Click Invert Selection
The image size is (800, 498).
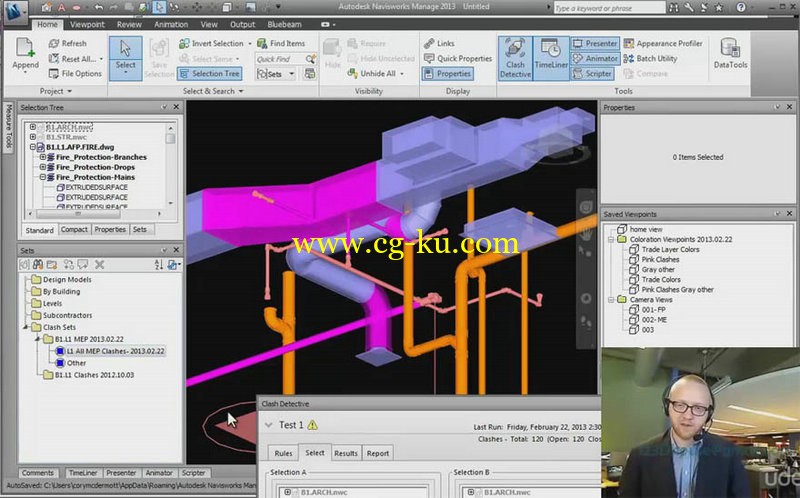pyautogui.click(x=211, y=43)
